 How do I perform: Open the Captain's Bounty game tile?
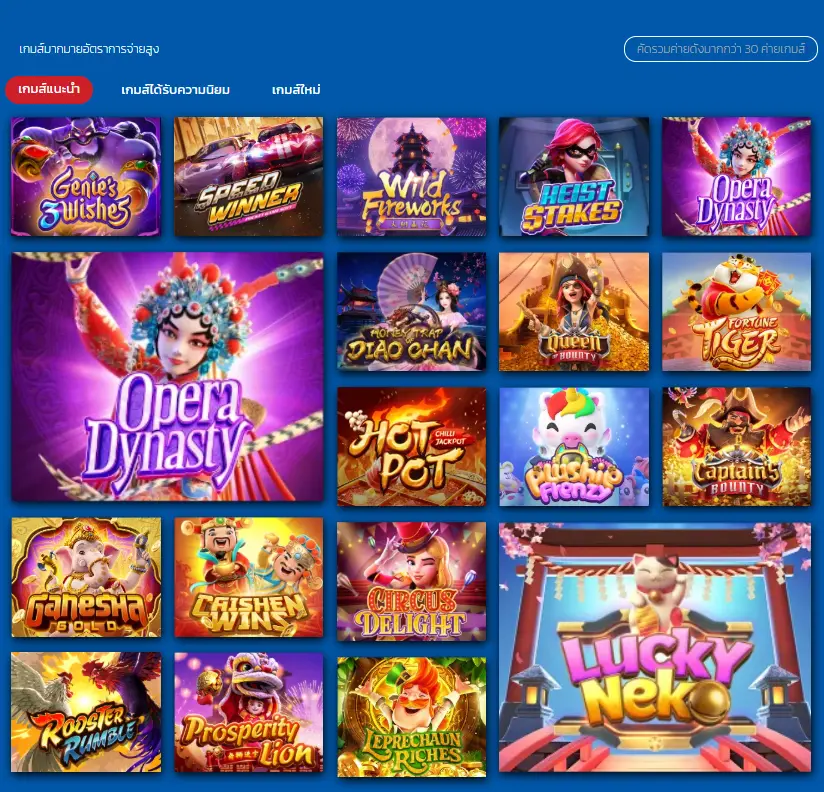(736, 447)
